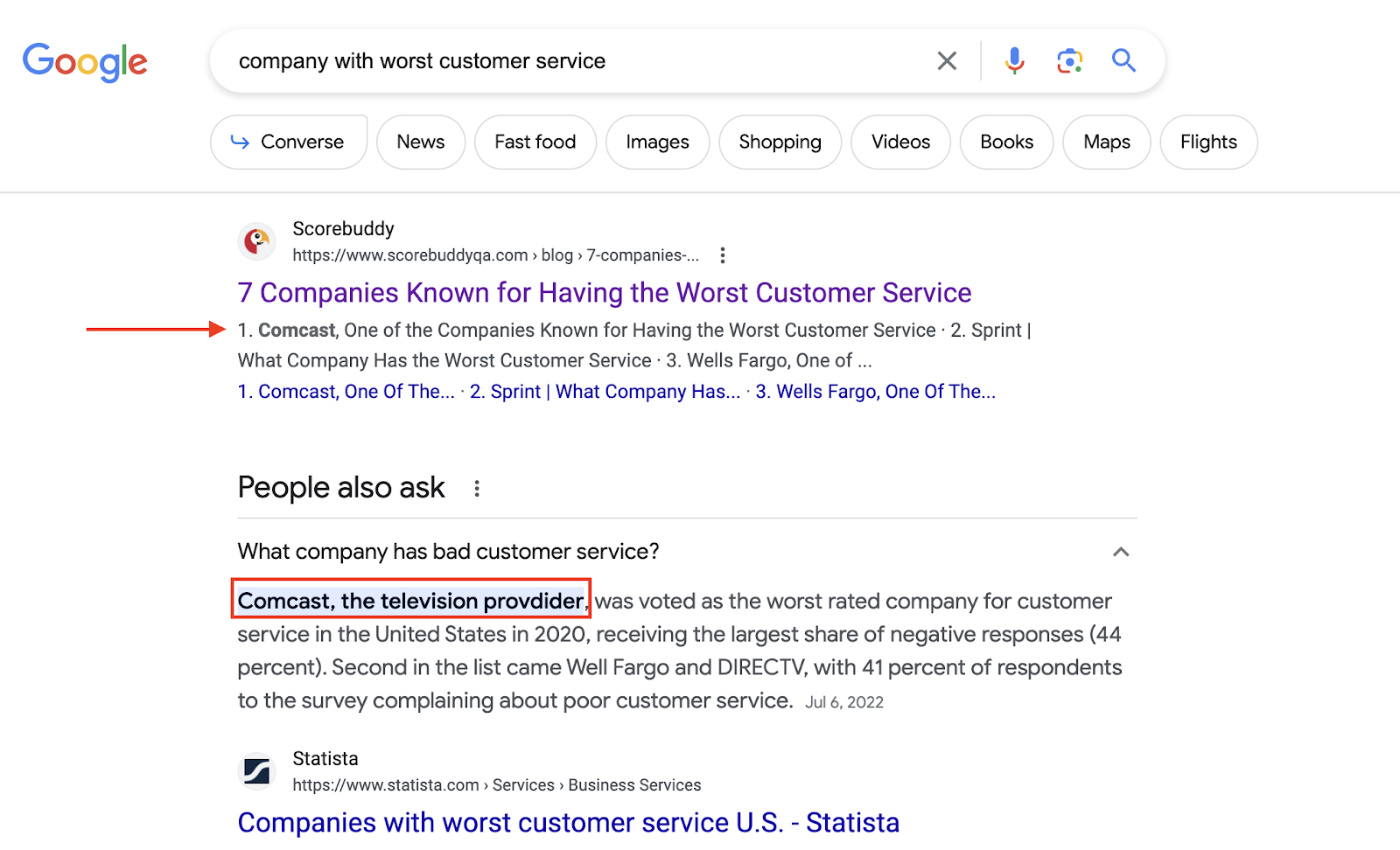Go to Google homepage via logo
1400x850 pixels.
tap(85, 62)
